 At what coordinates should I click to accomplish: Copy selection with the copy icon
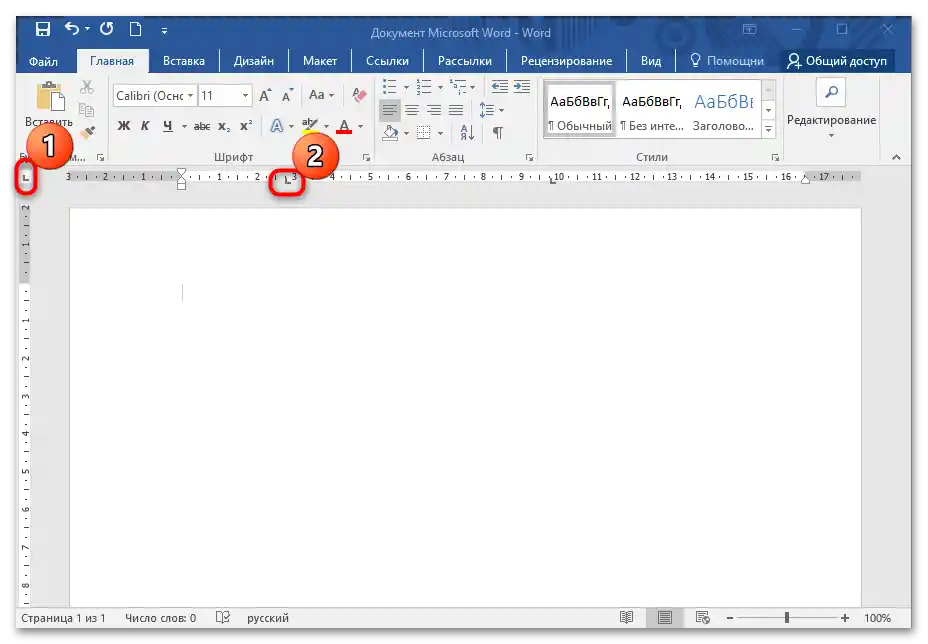[87, 110]
